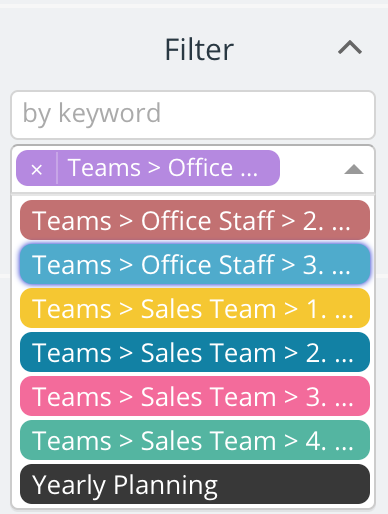Select the Teams > Sales Team > 2. option
The image size is (388, 514).
click(195, 352)
